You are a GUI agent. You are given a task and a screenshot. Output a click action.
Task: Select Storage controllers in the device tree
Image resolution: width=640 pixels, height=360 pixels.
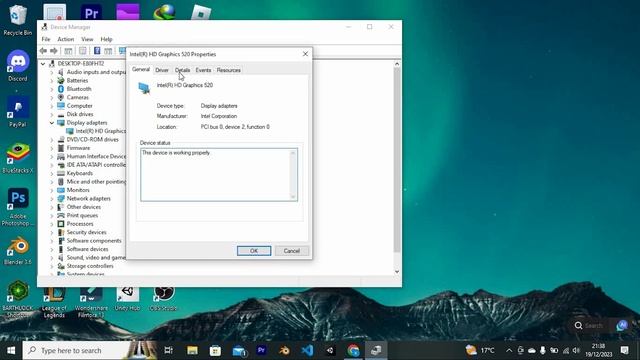pyautogui.click(x=85, y=266)
